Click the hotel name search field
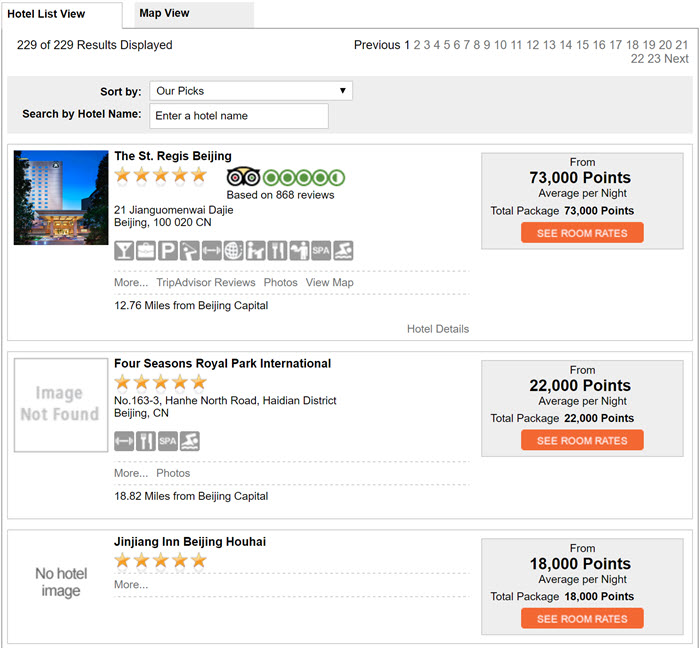The height and width of the screenshot is (648, 700). [239, 116]
